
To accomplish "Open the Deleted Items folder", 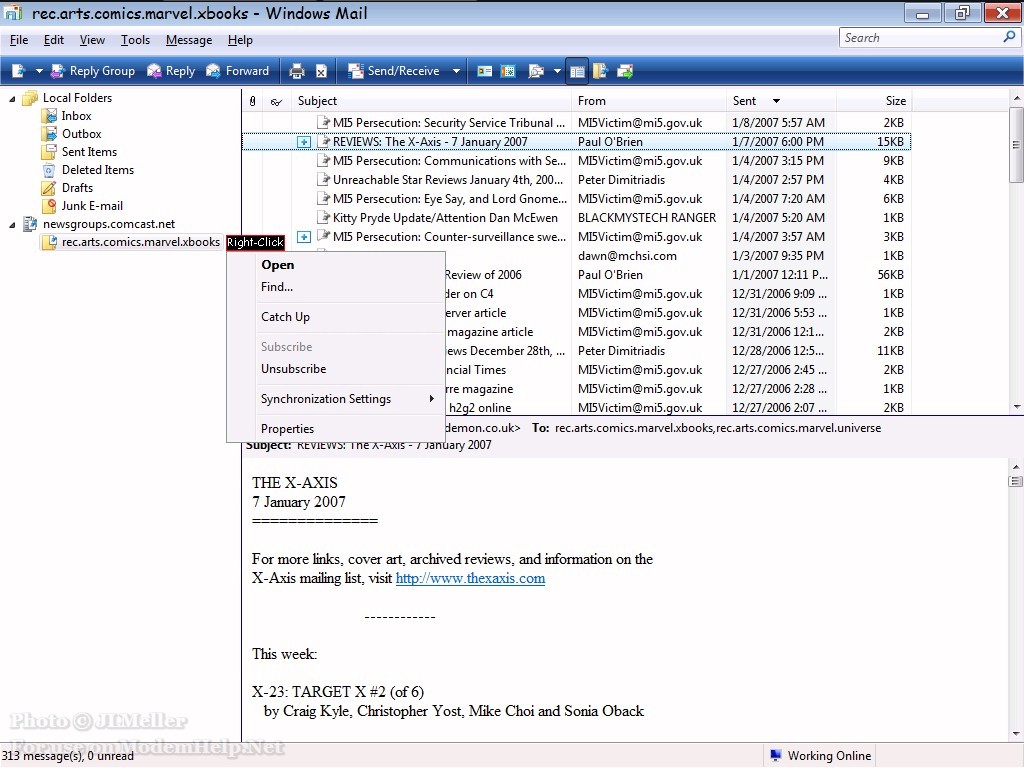I will tap(98, 170).
